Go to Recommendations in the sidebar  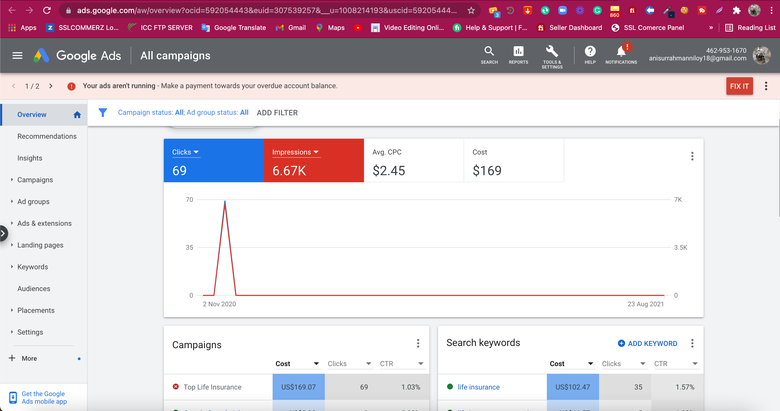(47, 136)
